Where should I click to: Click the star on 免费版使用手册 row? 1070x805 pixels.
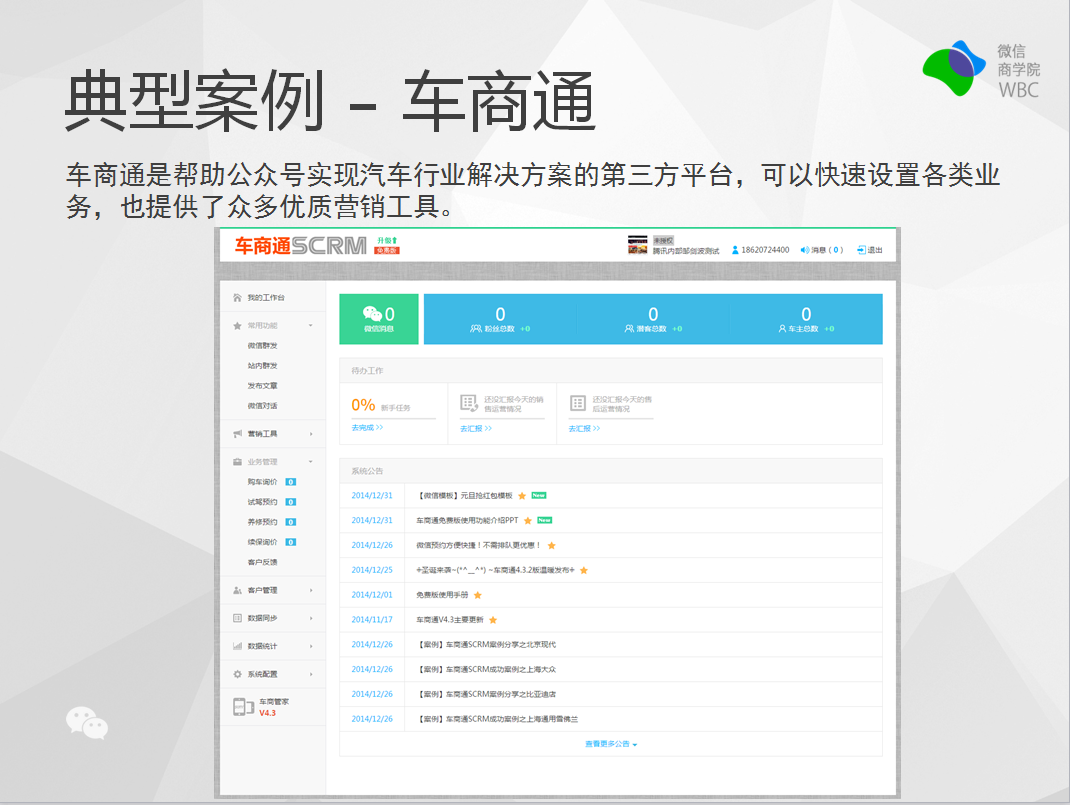pos(478,596)
